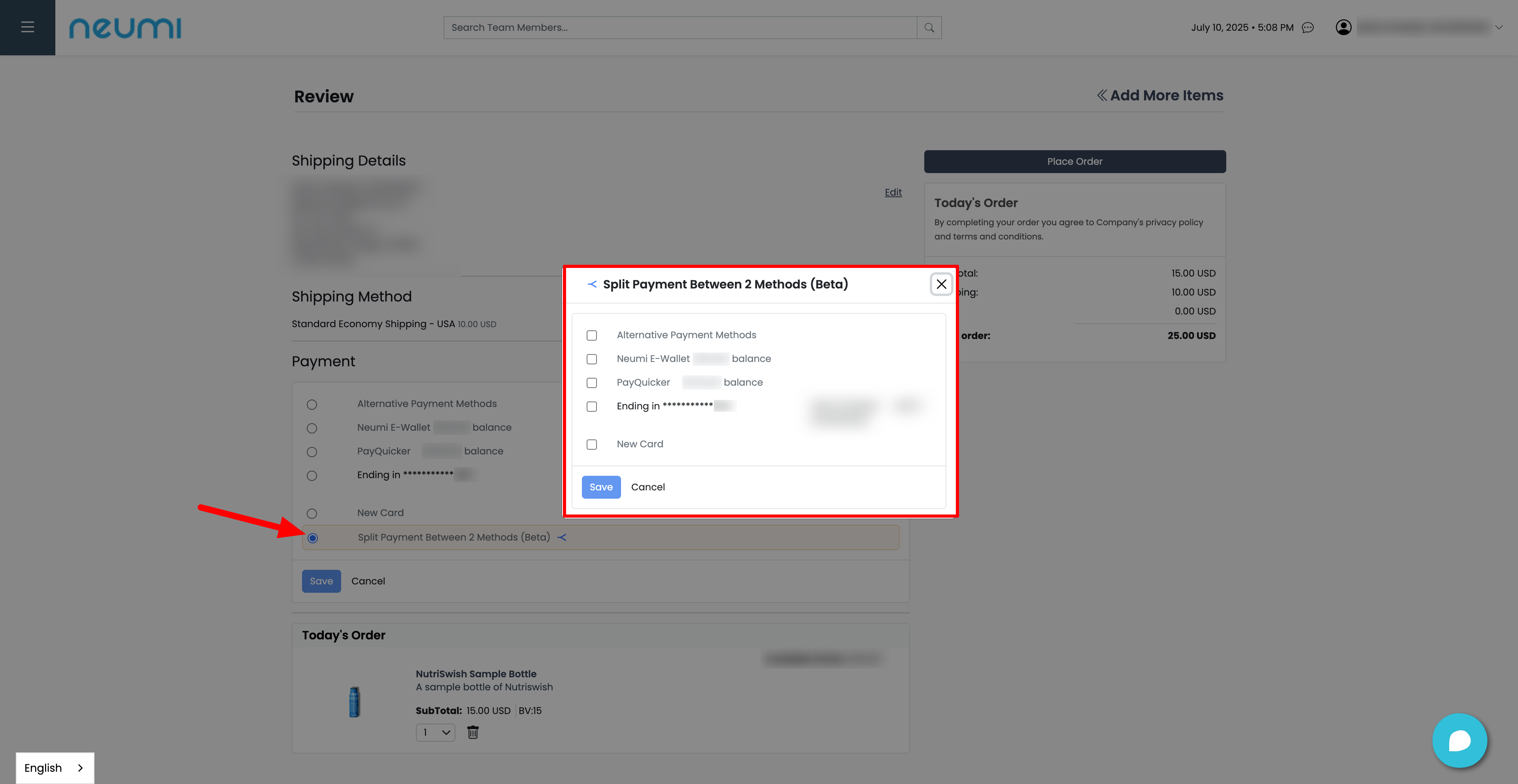
Task: Click Add More Items link
Action: click(1159, 95)
